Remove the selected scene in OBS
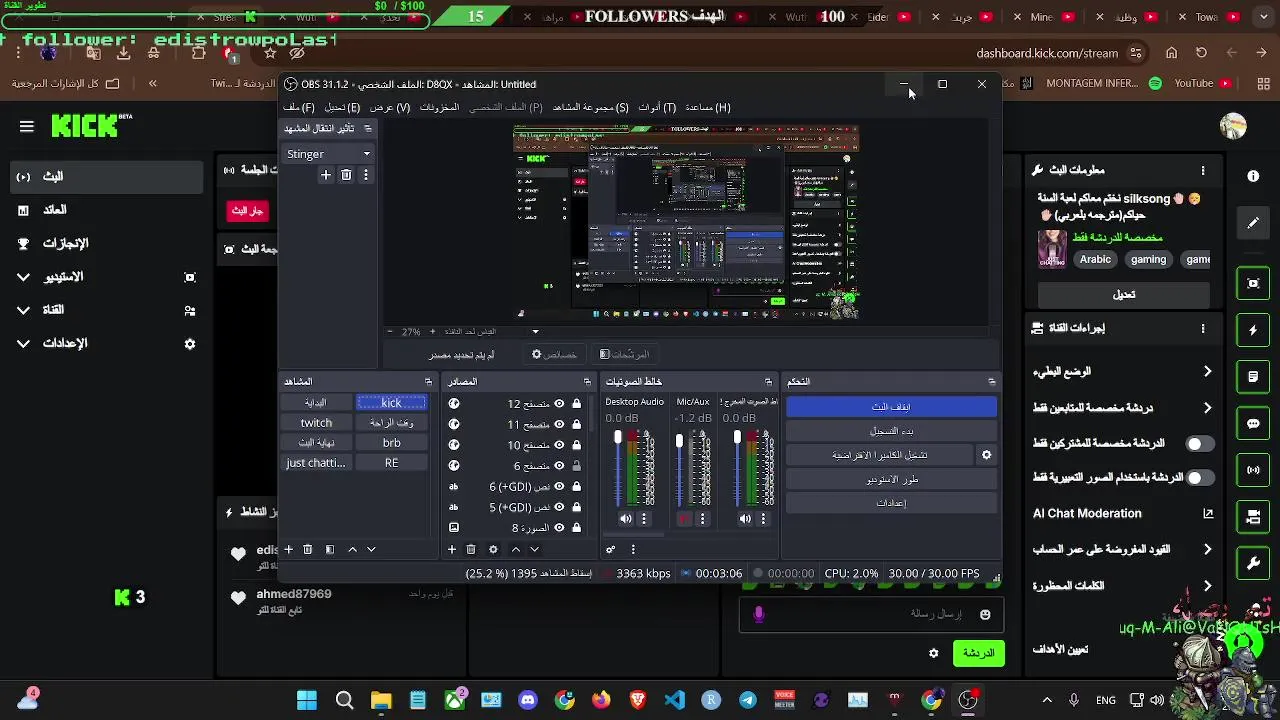The height and width of the screenshot is (720, 1280). 308,549
